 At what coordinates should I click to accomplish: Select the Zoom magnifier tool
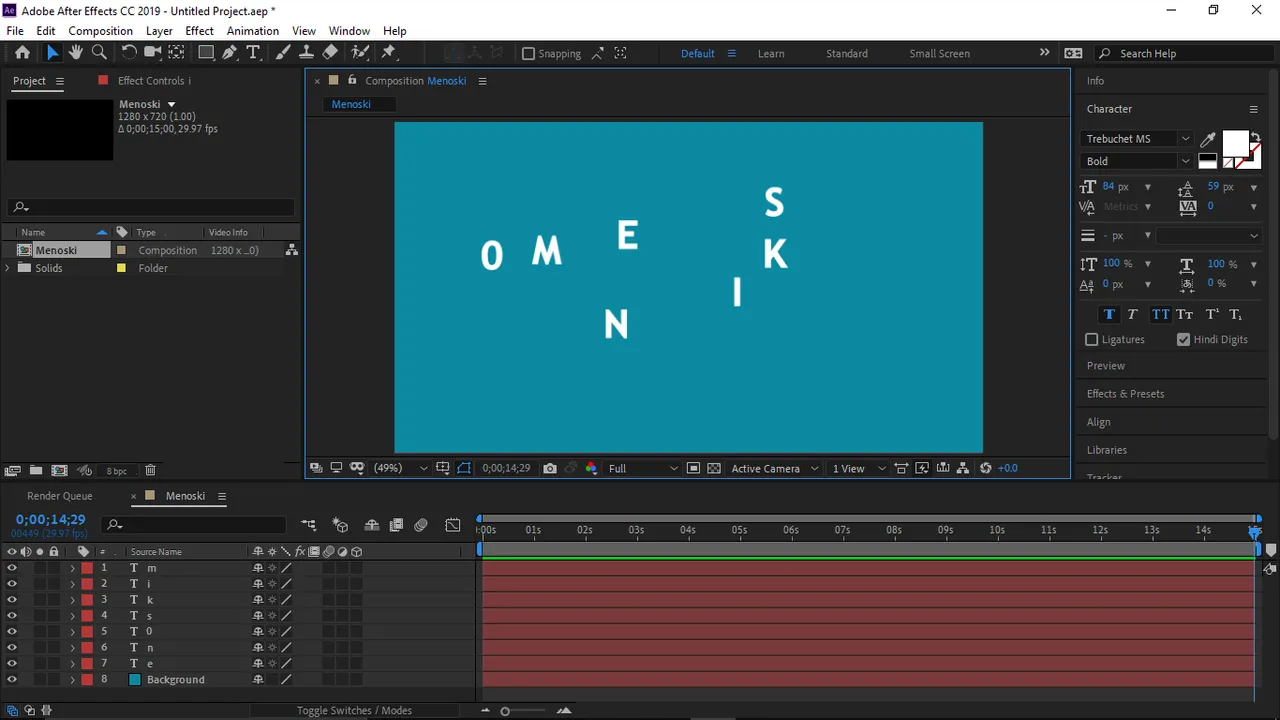point(99,53)
